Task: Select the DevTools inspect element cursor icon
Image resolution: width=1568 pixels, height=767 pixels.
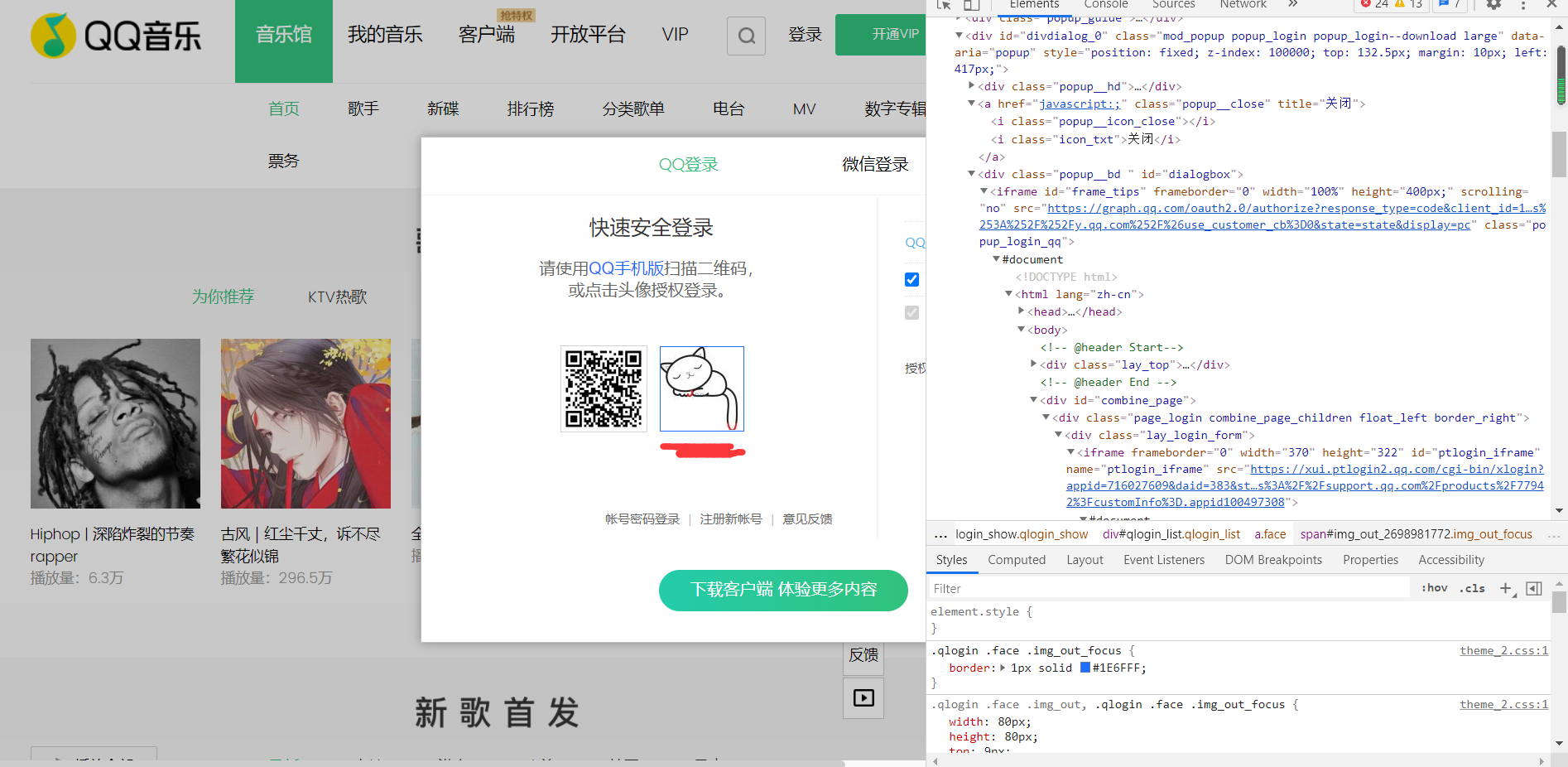Action: pyautogui.click(x=944, y=5)
